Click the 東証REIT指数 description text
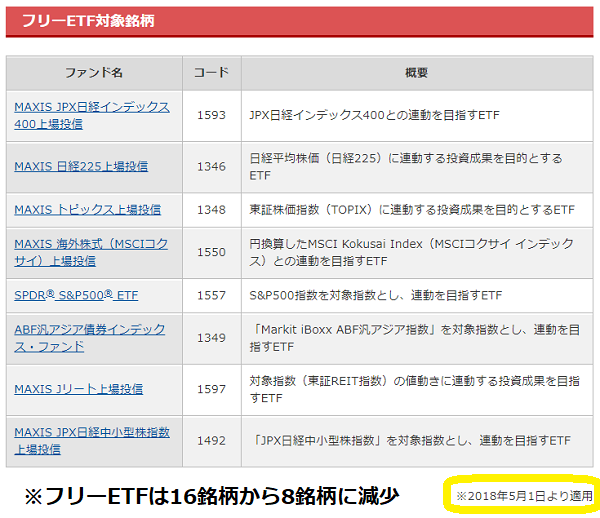This screenshot has width=600, height=518. [414, 389]
